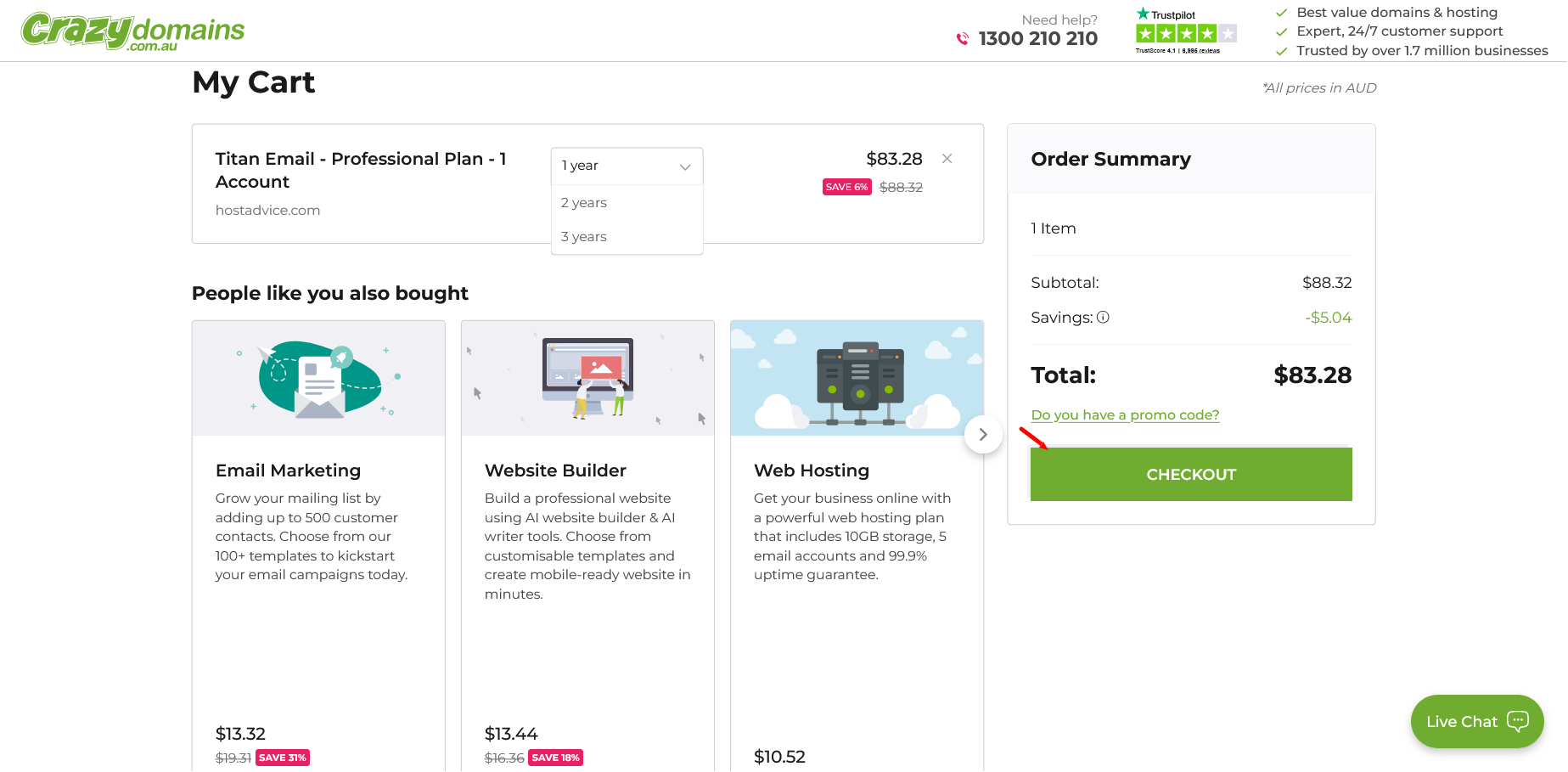This screenshot has height=772, width=1568.
Task: Click the phone icon beside 1300 210 210
Action: point(963,38)
